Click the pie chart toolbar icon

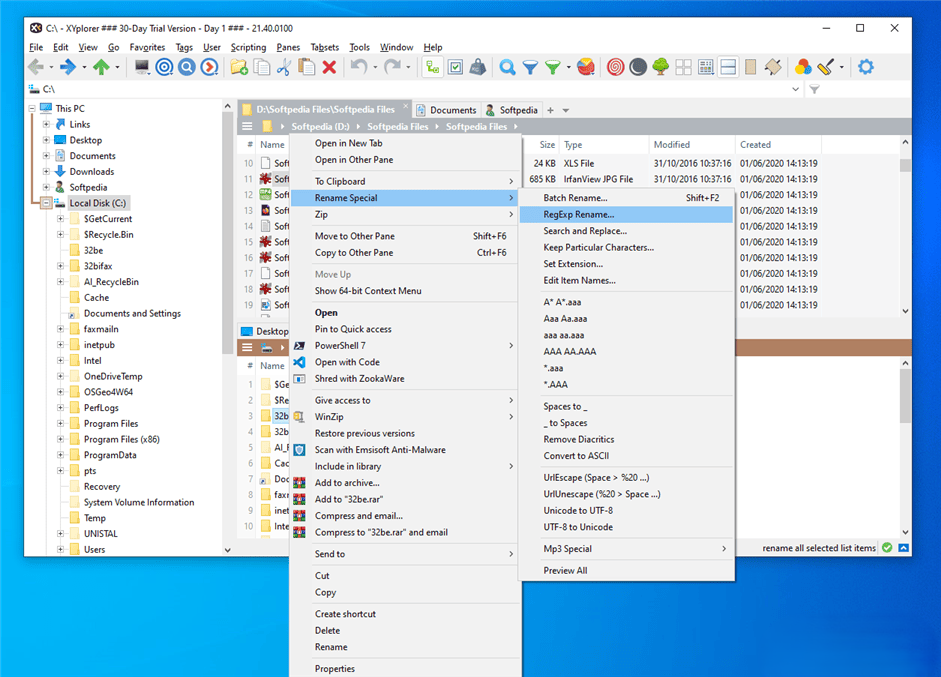[x=586, y=67]
